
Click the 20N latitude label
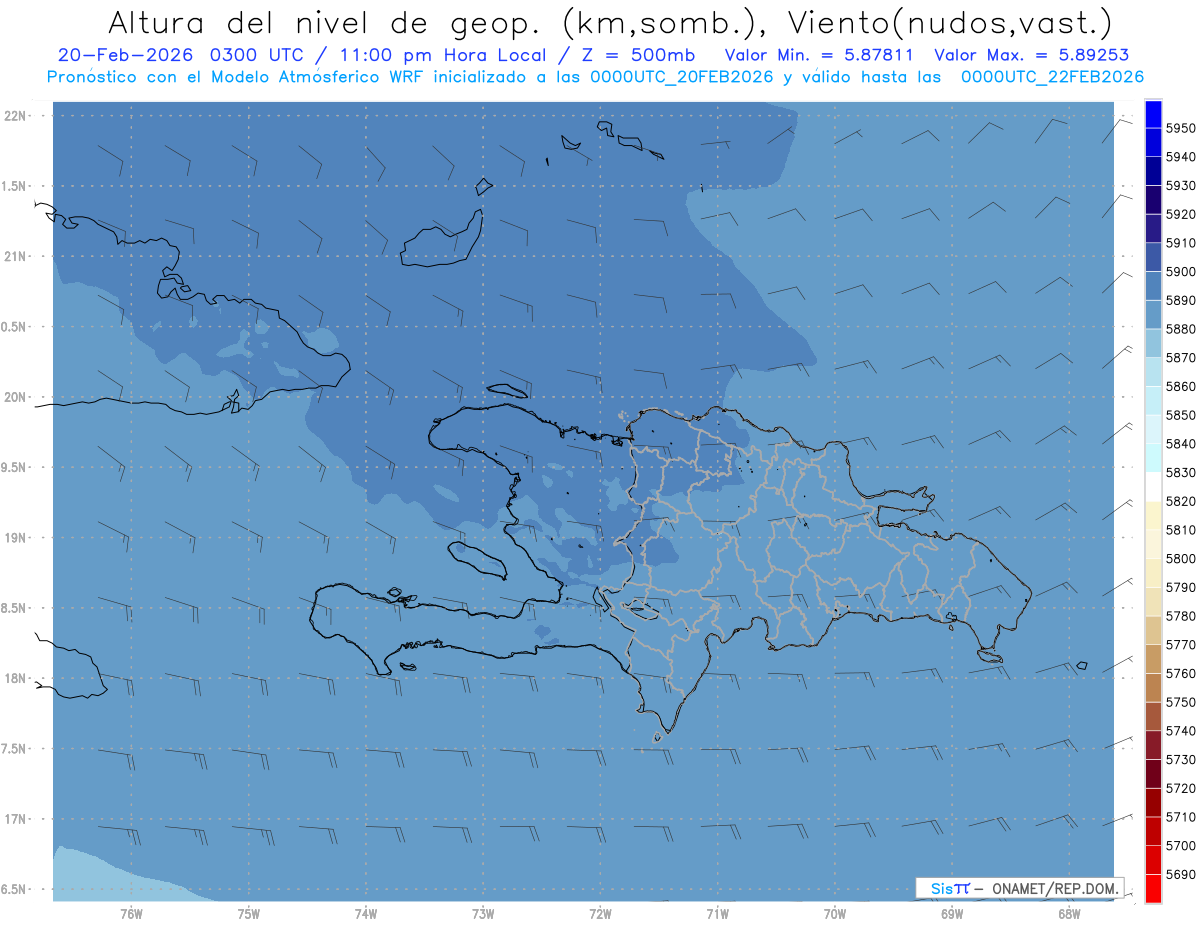tap(16, 397)
